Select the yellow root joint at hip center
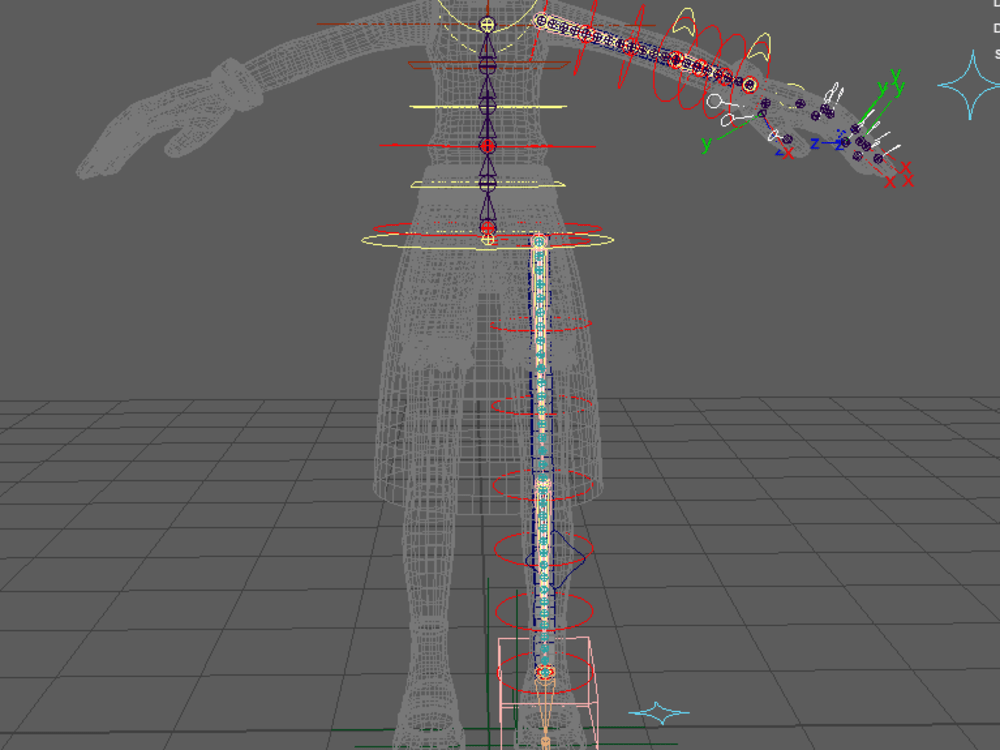Screen dimensions: 1000x750 pos(488,240)
